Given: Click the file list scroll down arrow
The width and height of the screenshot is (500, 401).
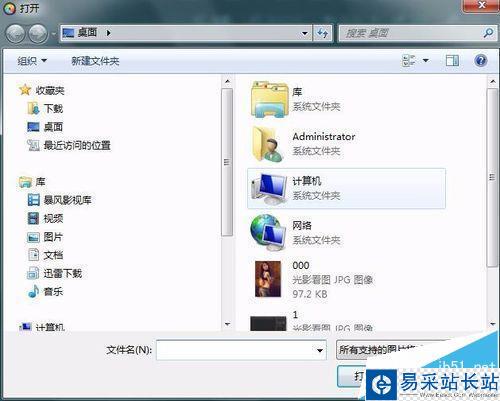Looking at the screenshot, I should click(x=493, y=324).
